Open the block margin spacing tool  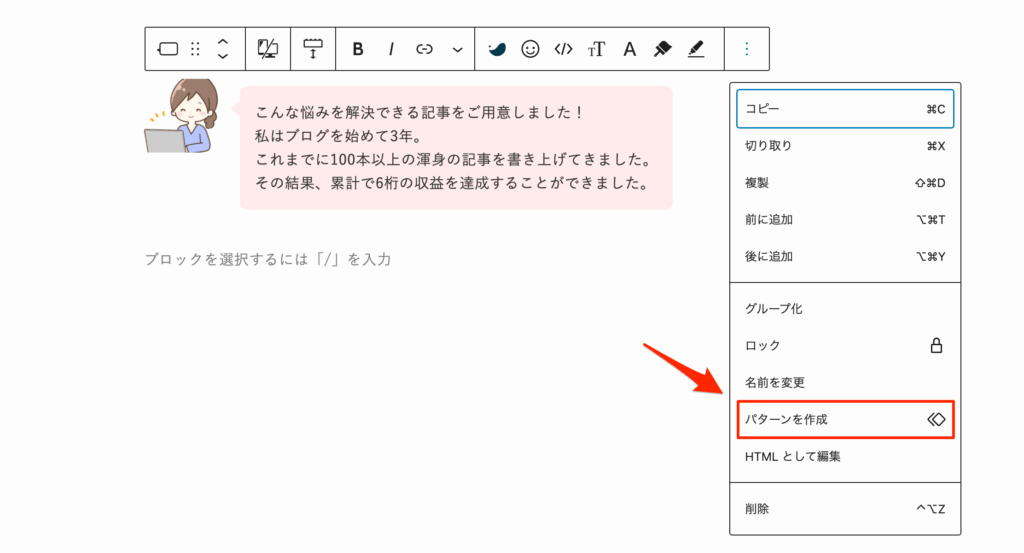313,49
